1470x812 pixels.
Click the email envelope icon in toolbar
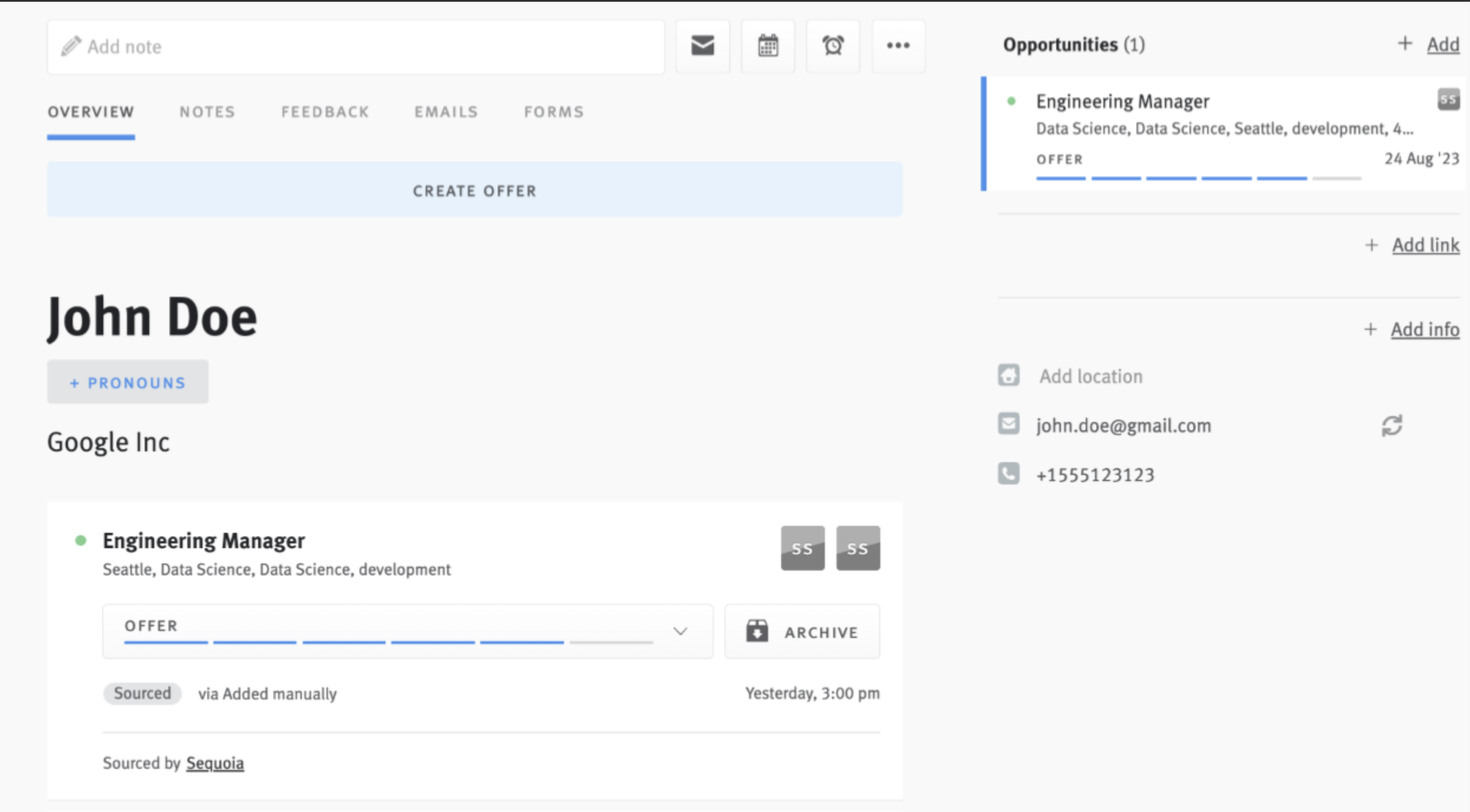(702, 46)
